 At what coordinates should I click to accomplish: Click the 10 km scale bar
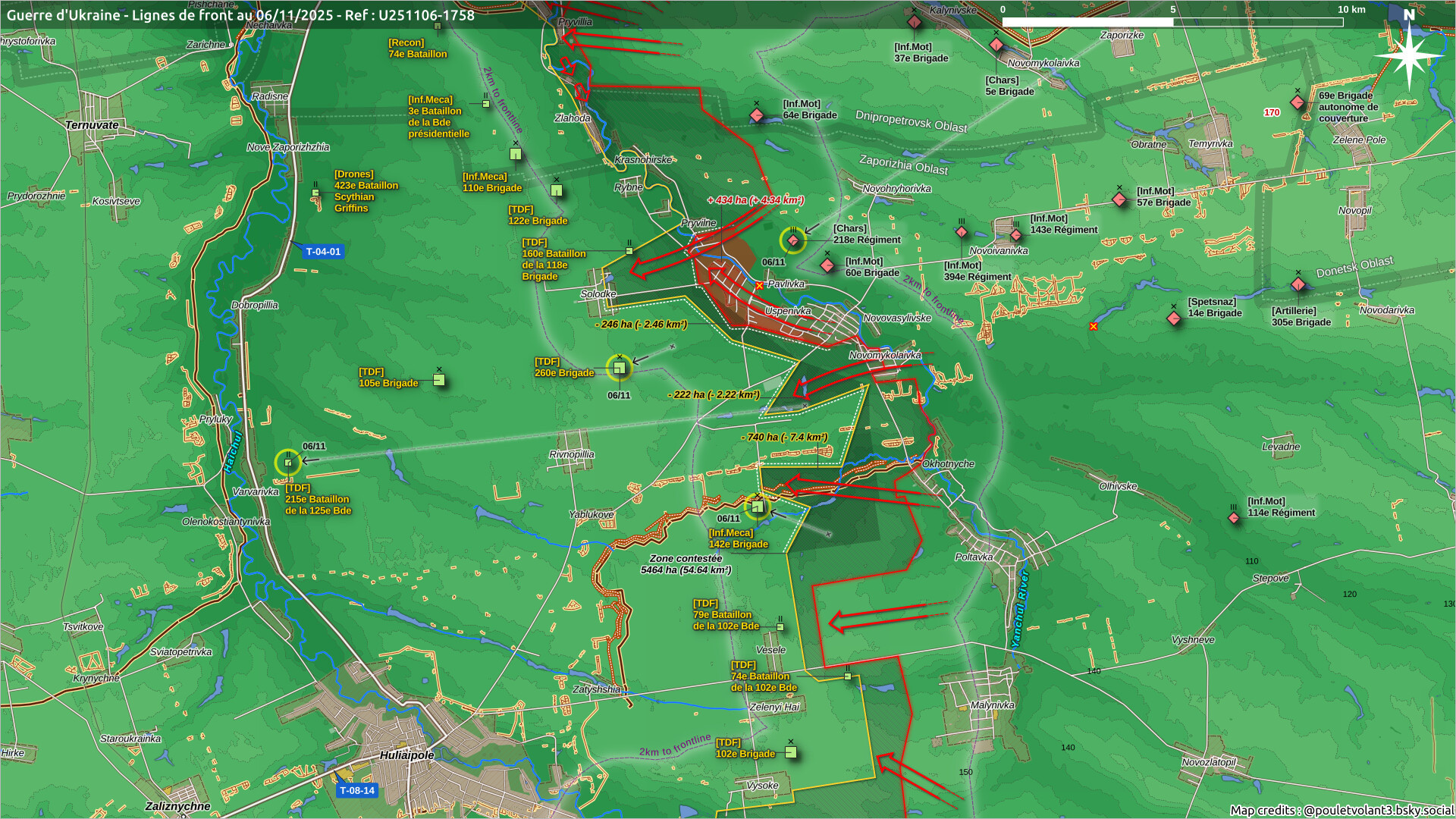click(1172, 22)
